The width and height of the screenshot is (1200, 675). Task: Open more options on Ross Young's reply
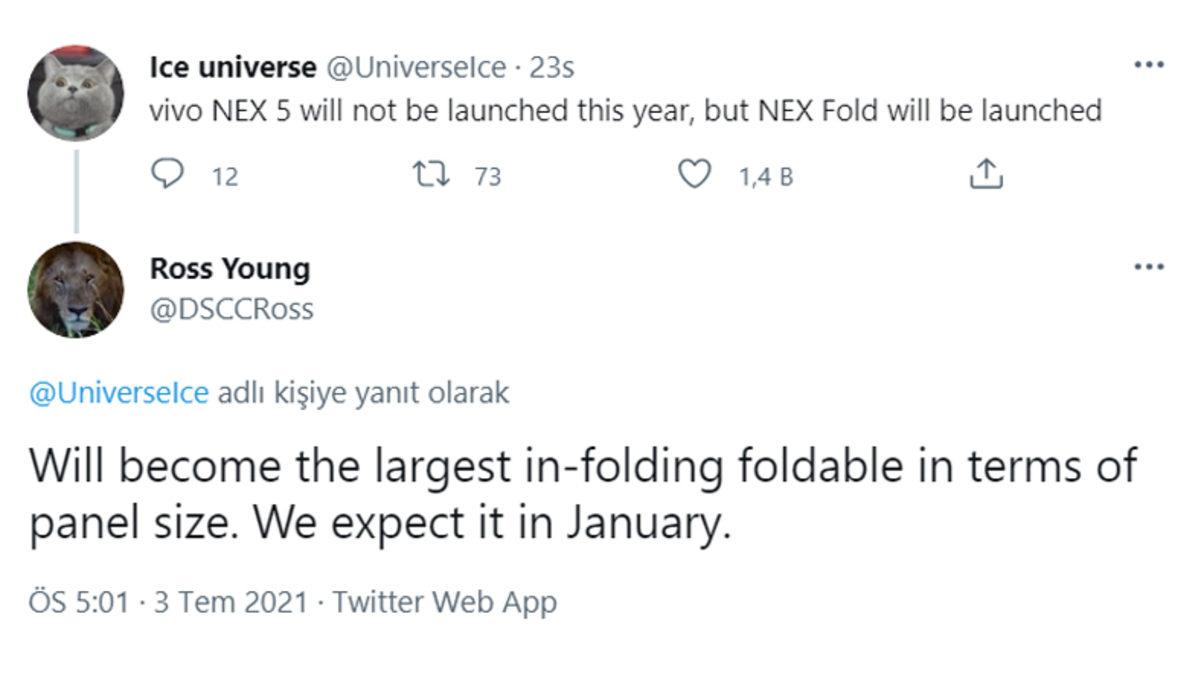tap(1149, 267)
